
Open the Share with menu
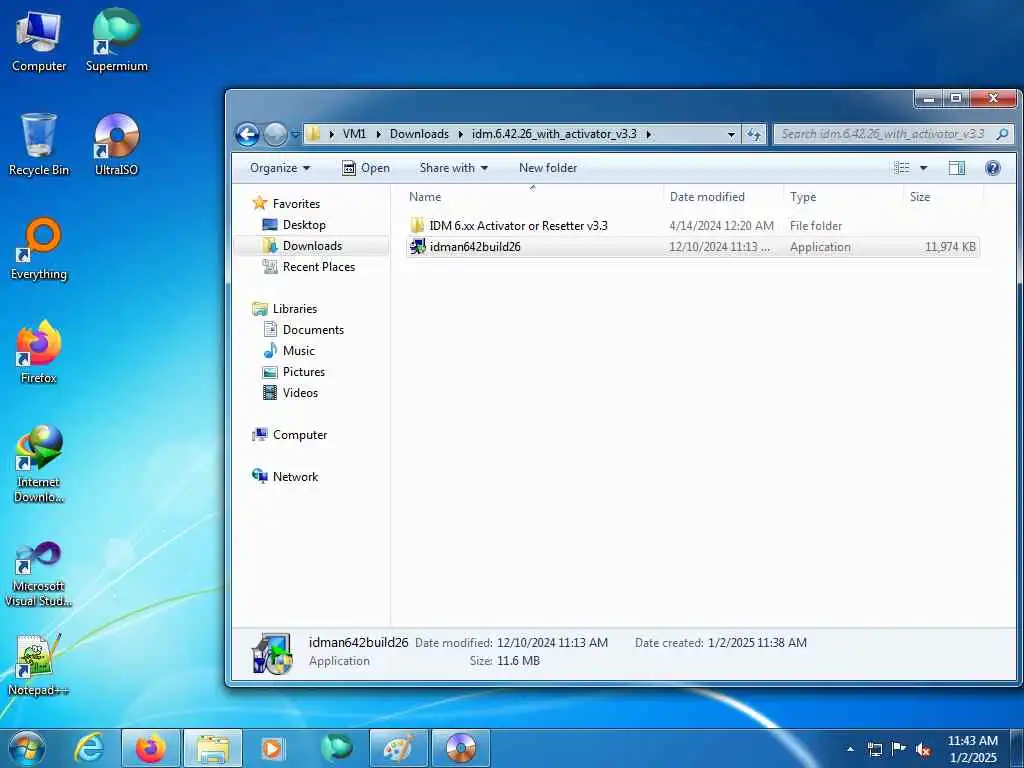coord(453,168)
